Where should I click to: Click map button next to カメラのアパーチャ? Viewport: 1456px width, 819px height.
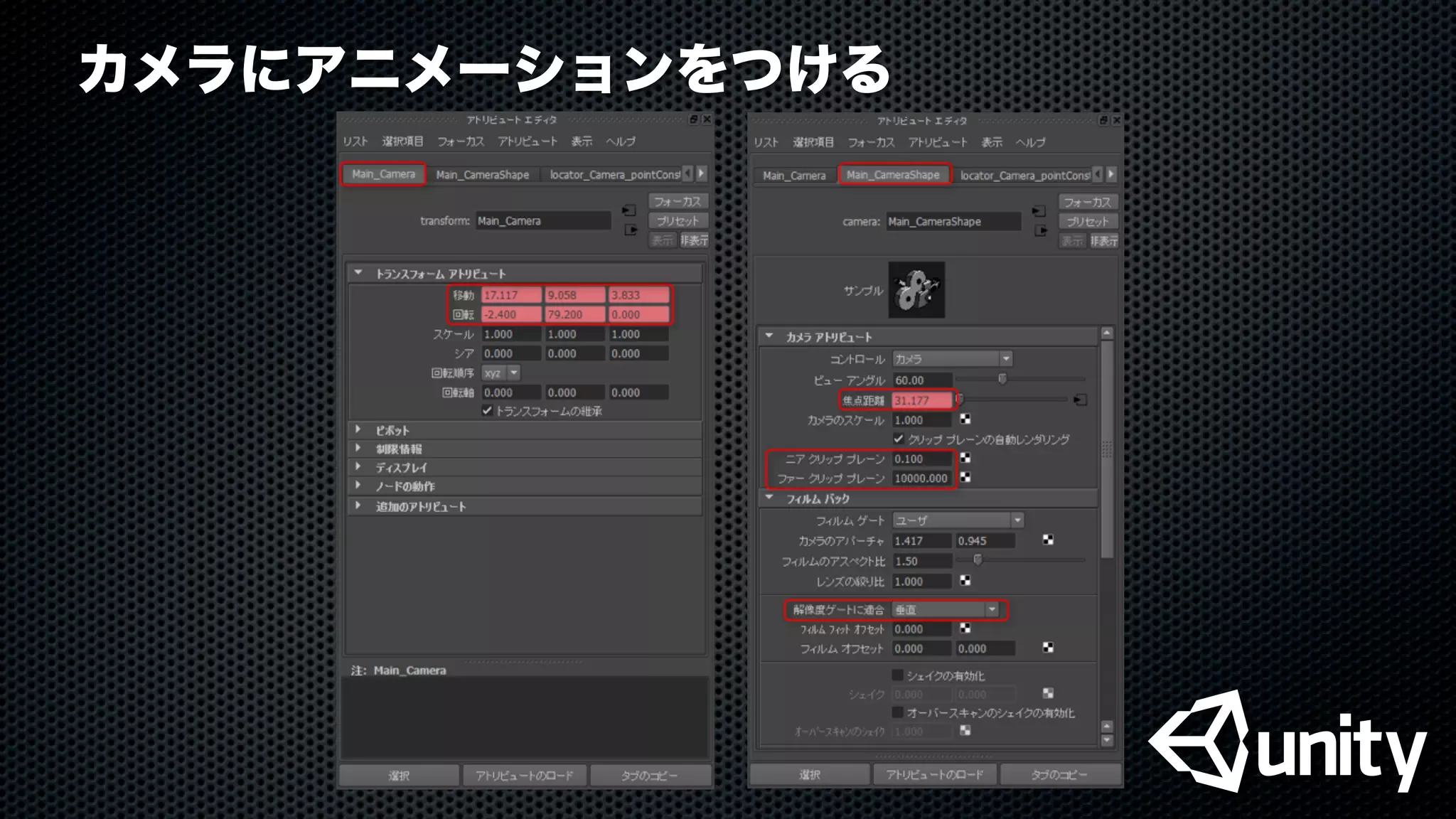(1048, 540)
